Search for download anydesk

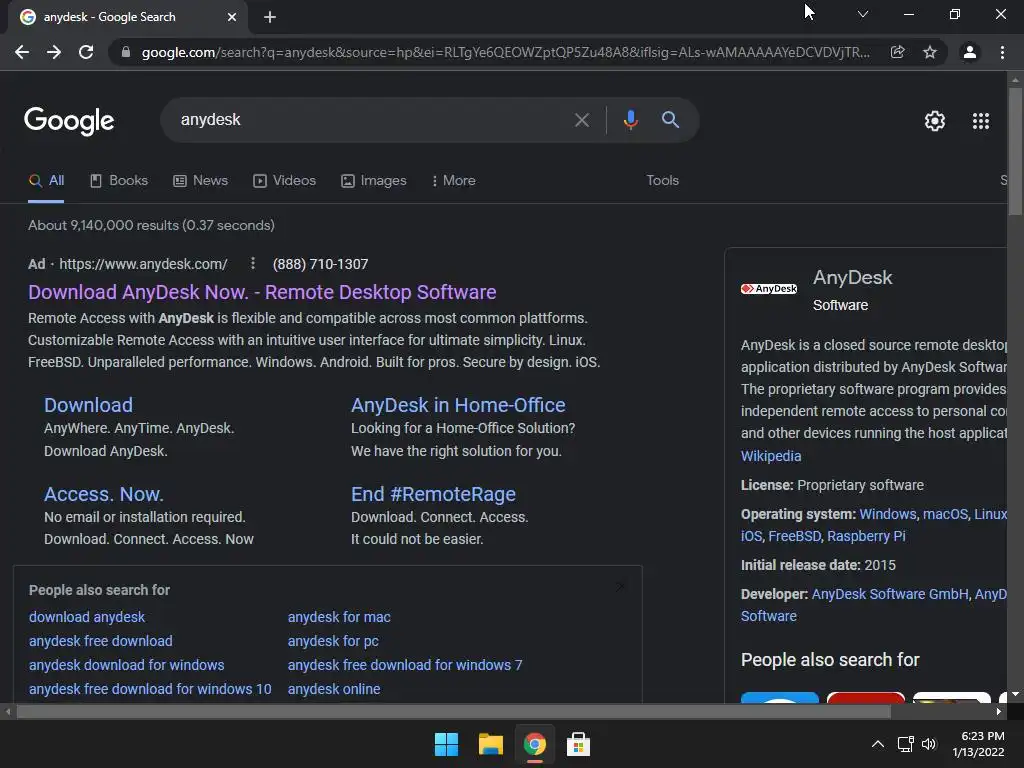pyautogui.click(x=87, y=617)
